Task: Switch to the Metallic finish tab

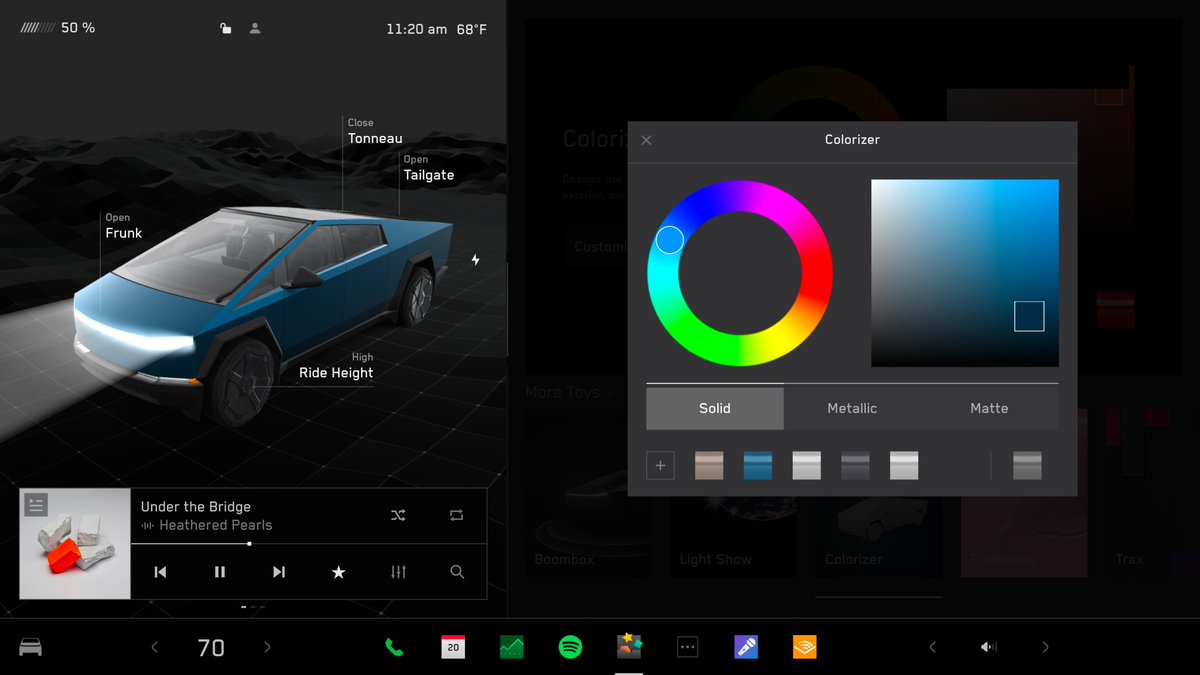Action: [x=852, y=408]
